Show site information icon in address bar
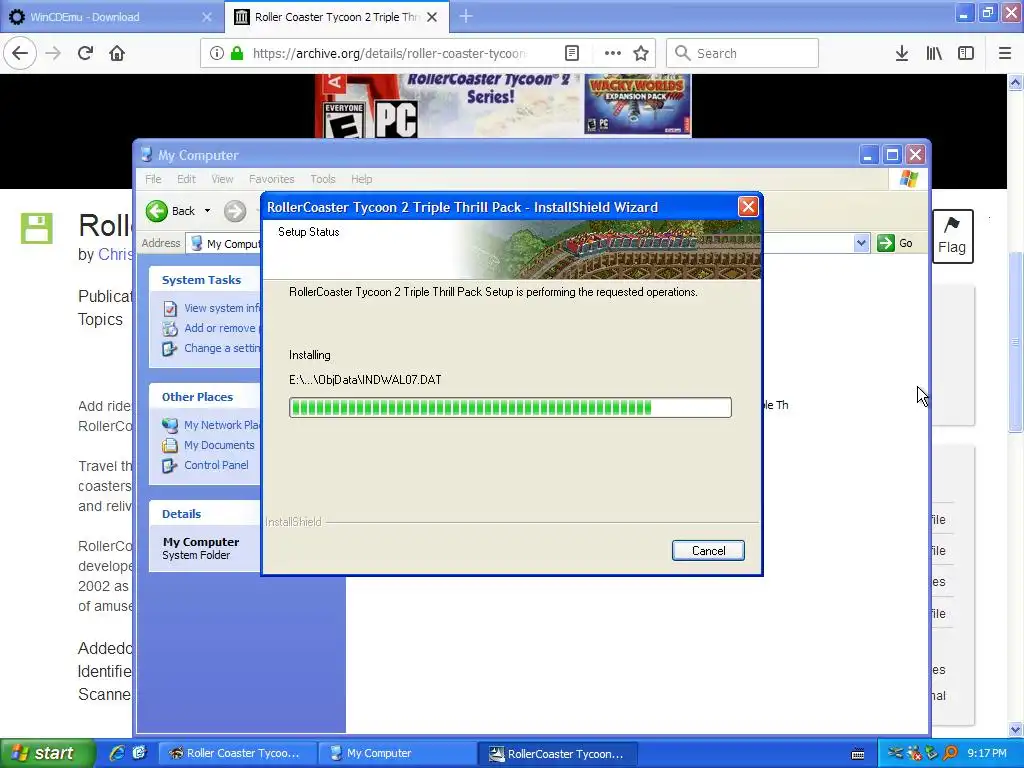The image size is (1024, 768). tap(216, 53)
